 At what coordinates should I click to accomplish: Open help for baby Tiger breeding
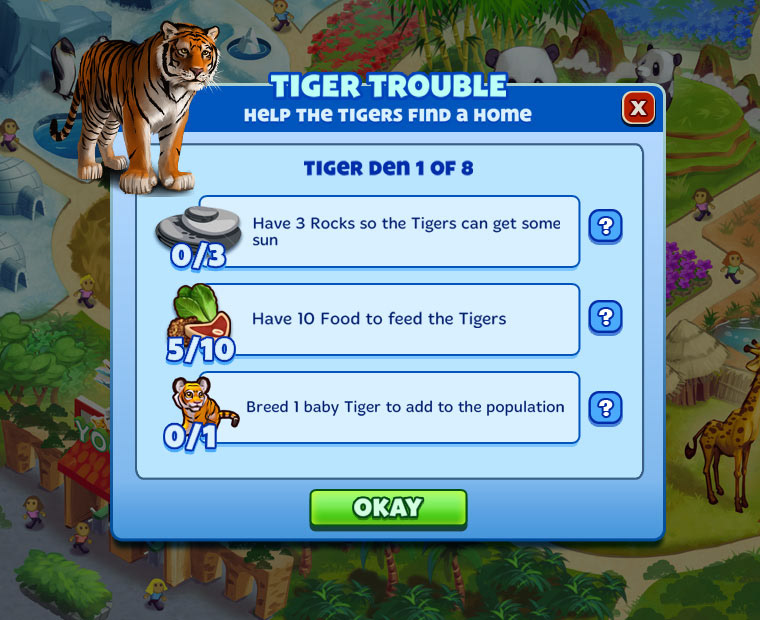coord(605,408)
